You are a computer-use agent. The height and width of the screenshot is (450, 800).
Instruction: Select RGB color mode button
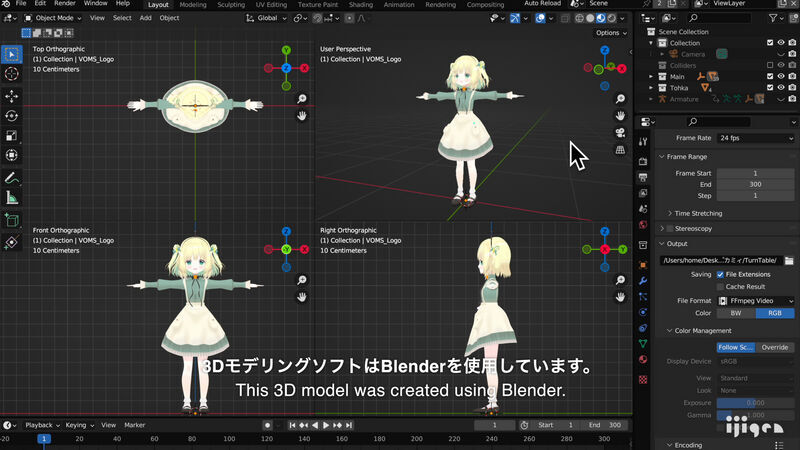(775, 313)
